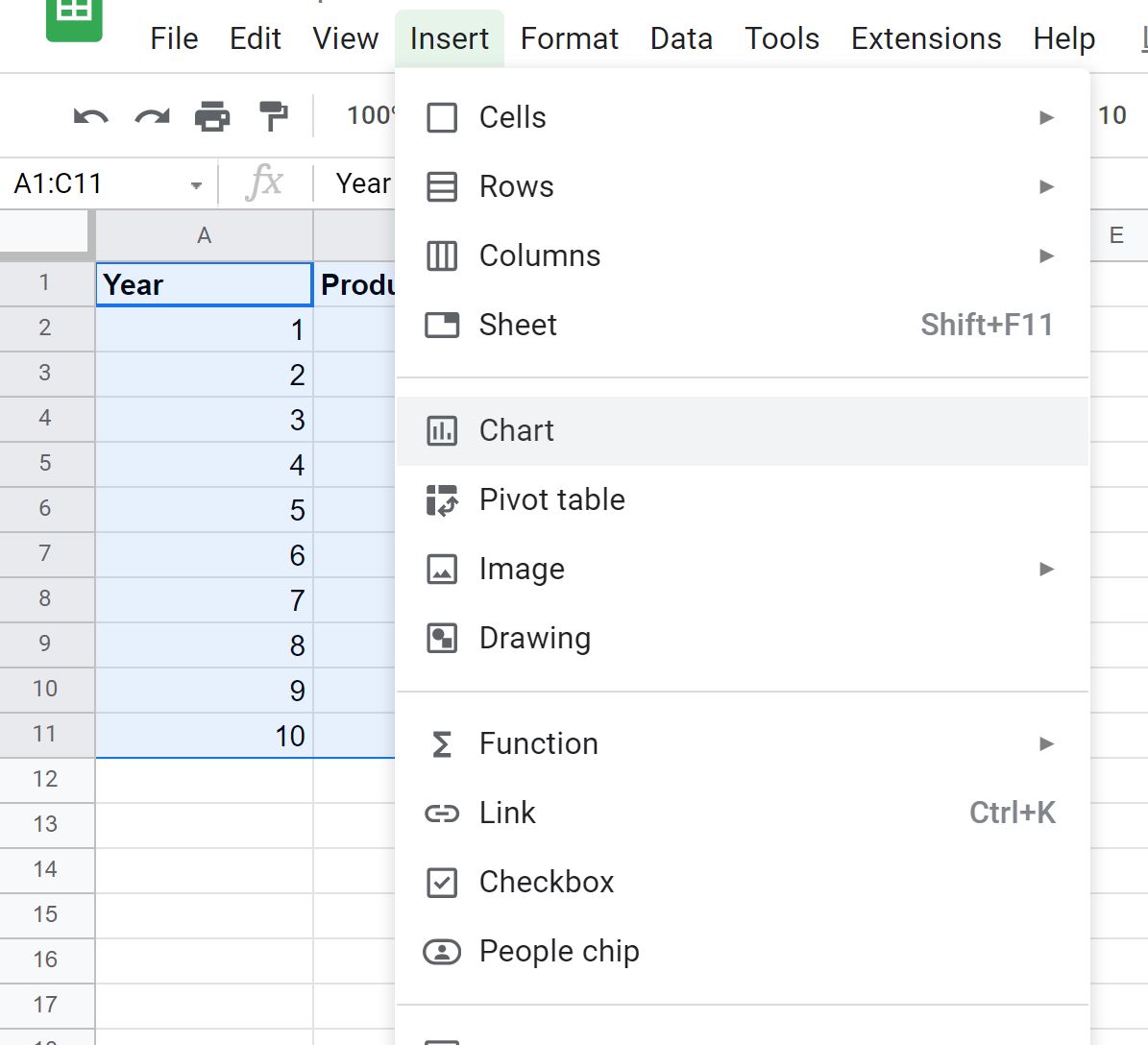Click the Print icon in toolbar
The width and height of the screenshot is (1148, 1045).
click(x=212, y=116)
